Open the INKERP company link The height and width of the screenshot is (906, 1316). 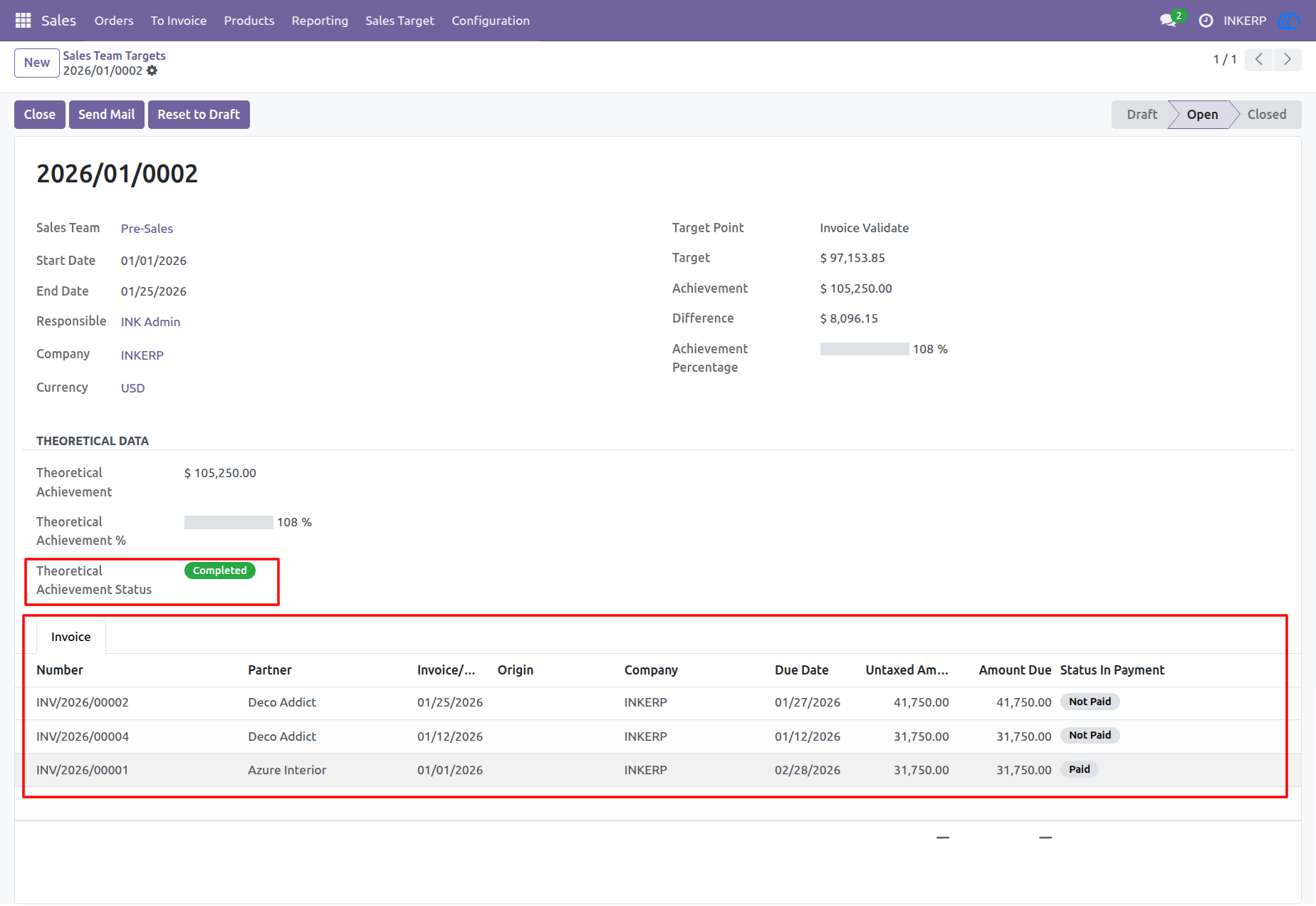click(142, 355)
